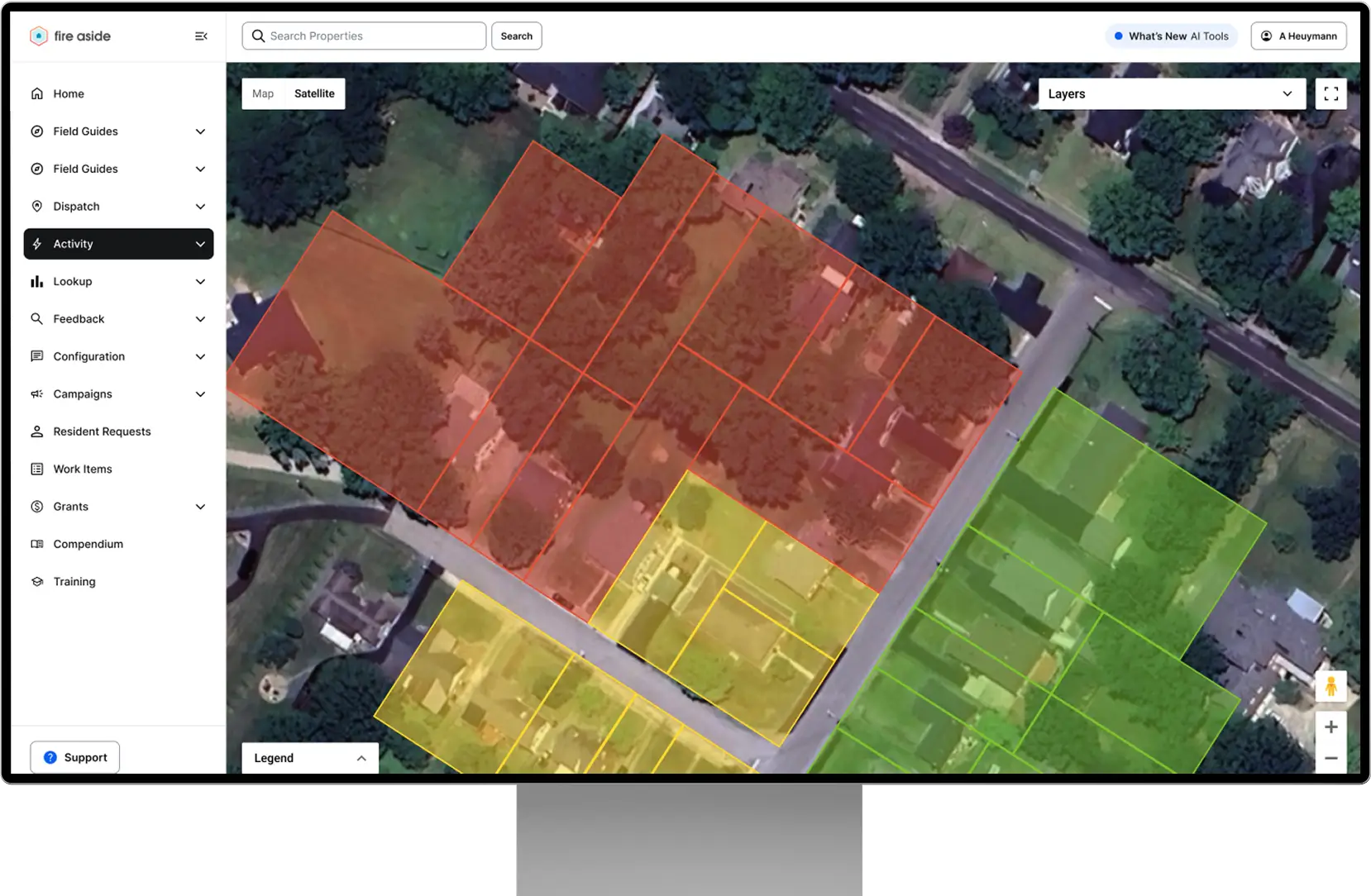
Task: Open What's New AI Tools
Action: tap(1171, 36)
